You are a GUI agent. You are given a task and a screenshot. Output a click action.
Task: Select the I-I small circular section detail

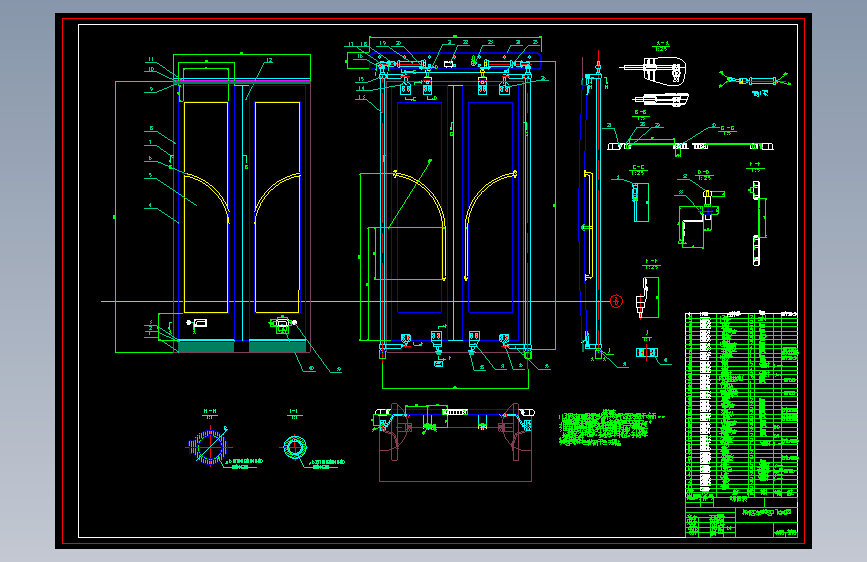[295, 447]
